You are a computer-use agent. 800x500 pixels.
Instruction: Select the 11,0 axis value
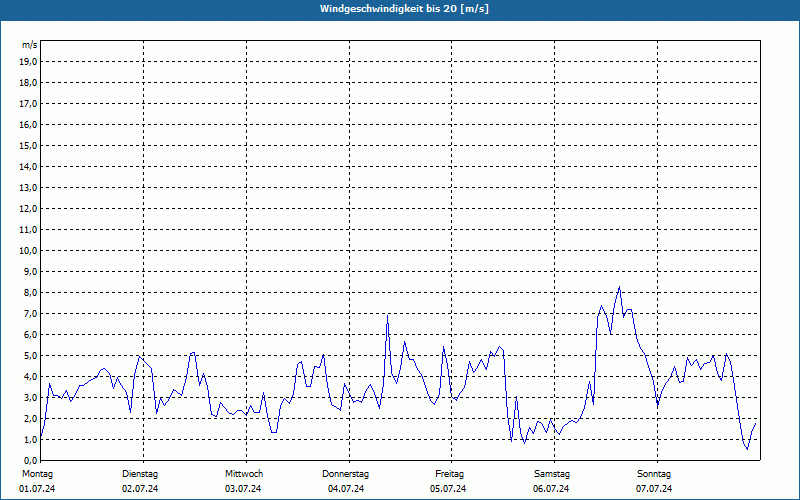point(28,230)
